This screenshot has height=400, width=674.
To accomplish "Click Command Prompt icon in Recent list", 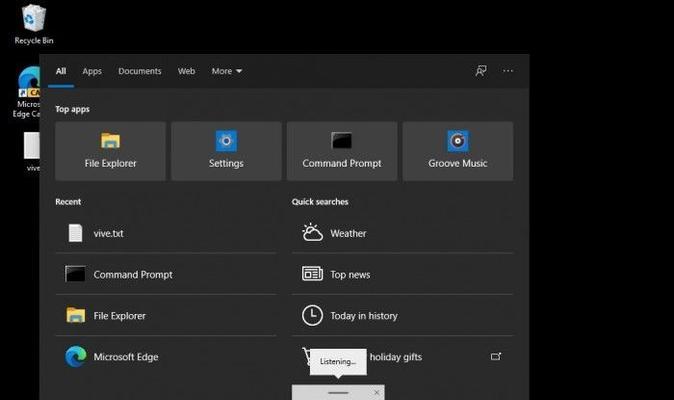I will tap(75, 274).
